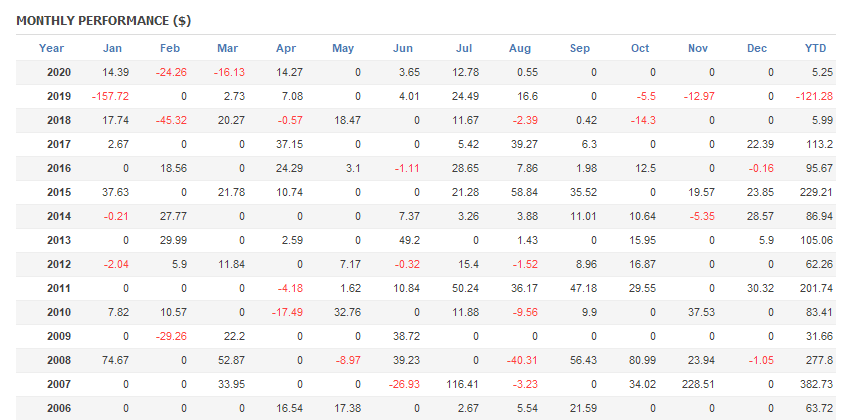The height and width of the screenshot is (420, 859).
Task: Click the 21.59 September 2006 value
Action: point(583,409)
